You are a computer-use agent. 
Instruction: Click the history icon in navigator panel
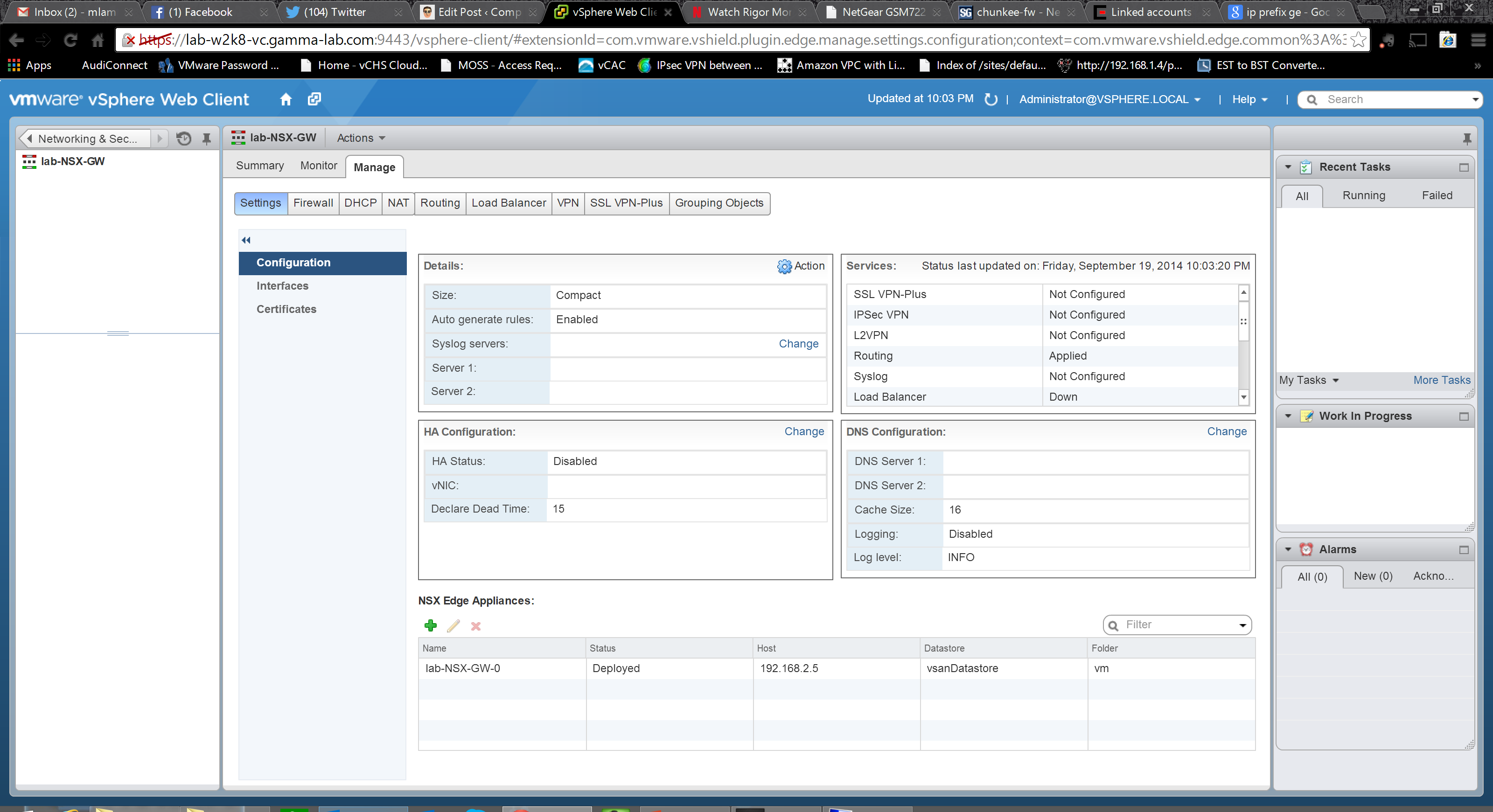tap(184, 139)
